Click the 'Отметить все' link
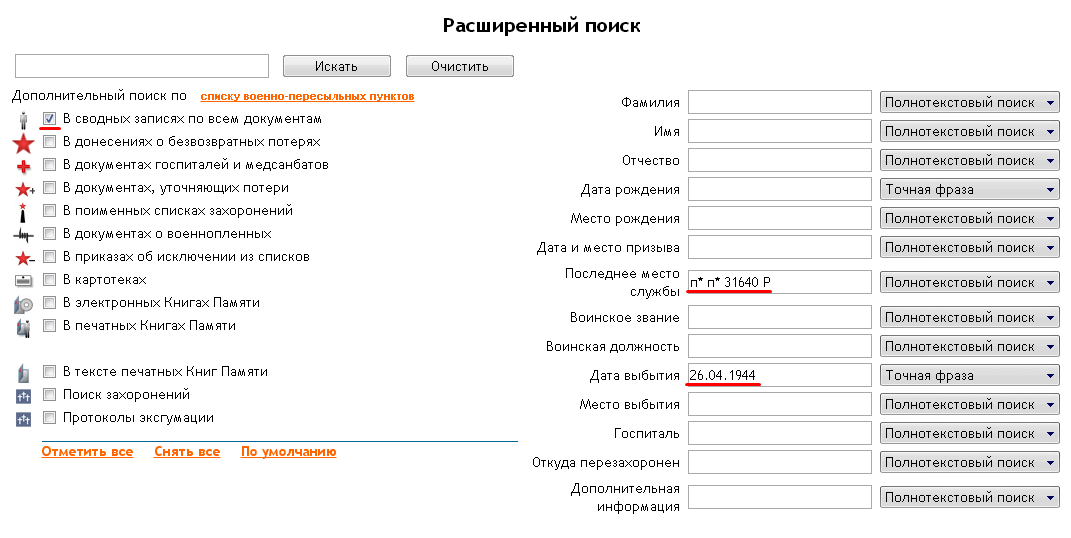1071x538 pixels. click(x=87, y=452)
